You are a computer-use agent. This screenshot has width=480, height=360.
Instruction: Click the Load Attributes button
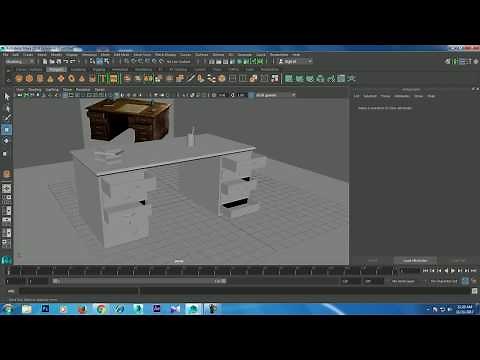pyautogui.click(x=415, y=260)
